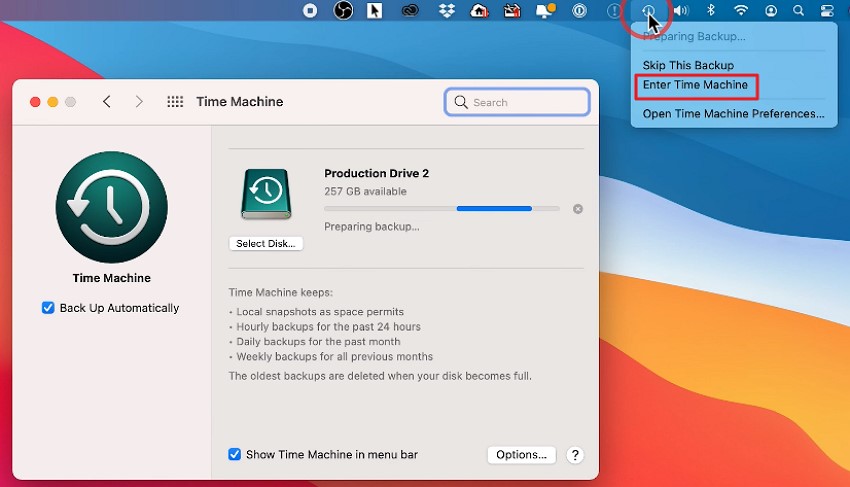
Task: Open the Creative Cloud menu bar icon
Action: click(410, 10)
